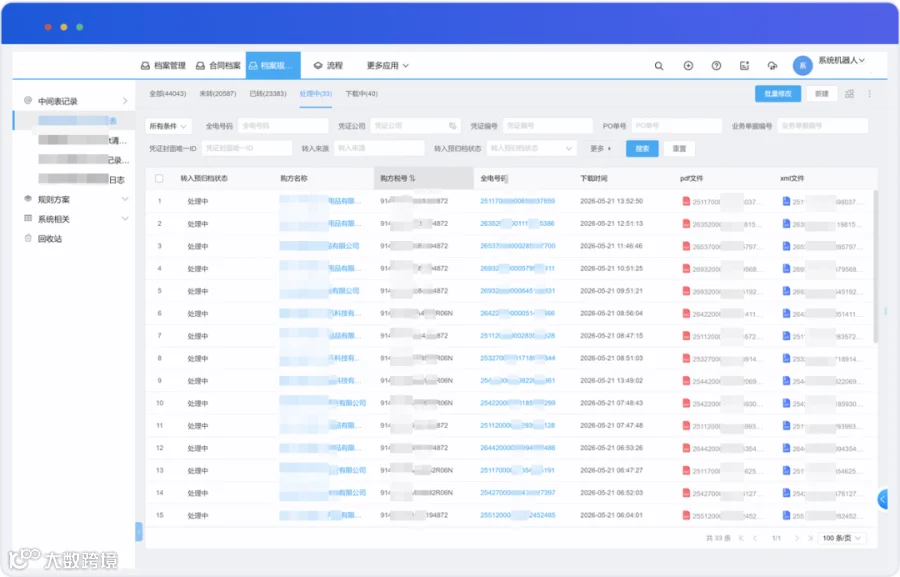Image resolution: width=900 pixels, height=577 pixels.
Task: Click the 新建 button
Action: coord(822,94)
